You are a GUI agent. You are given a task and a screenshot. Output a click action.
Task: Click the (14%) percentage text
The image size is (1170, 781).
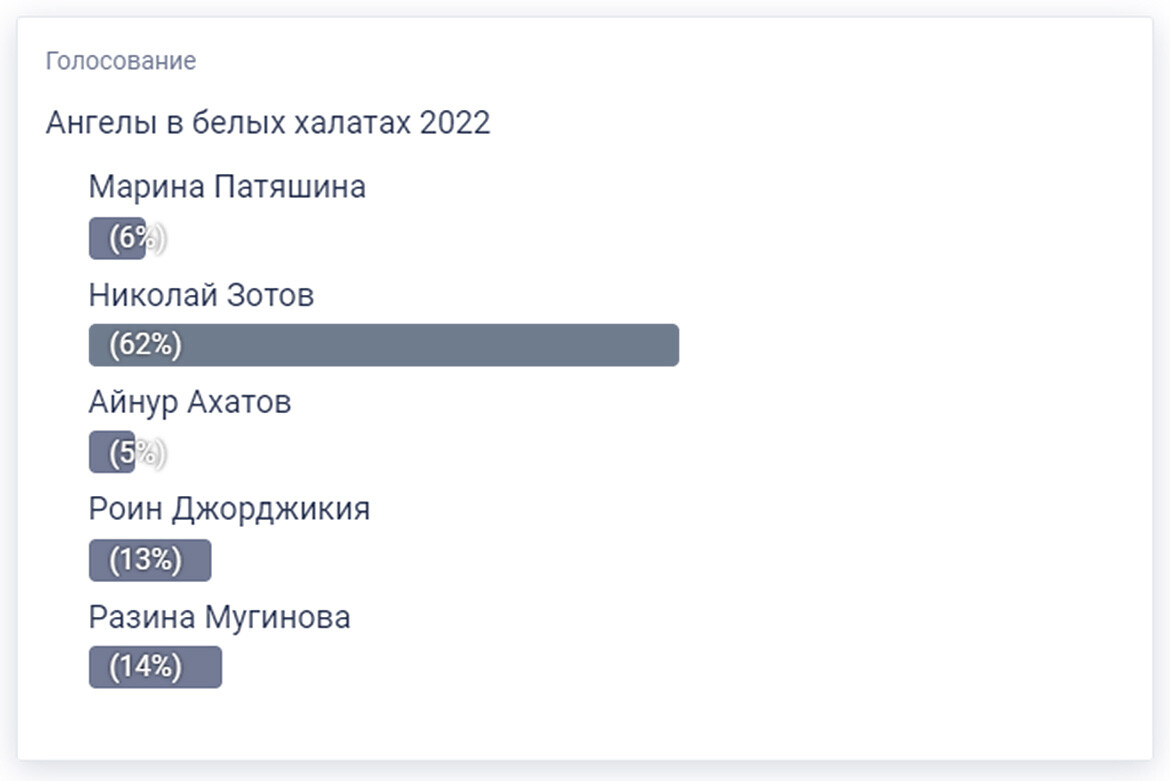point(146,667)
